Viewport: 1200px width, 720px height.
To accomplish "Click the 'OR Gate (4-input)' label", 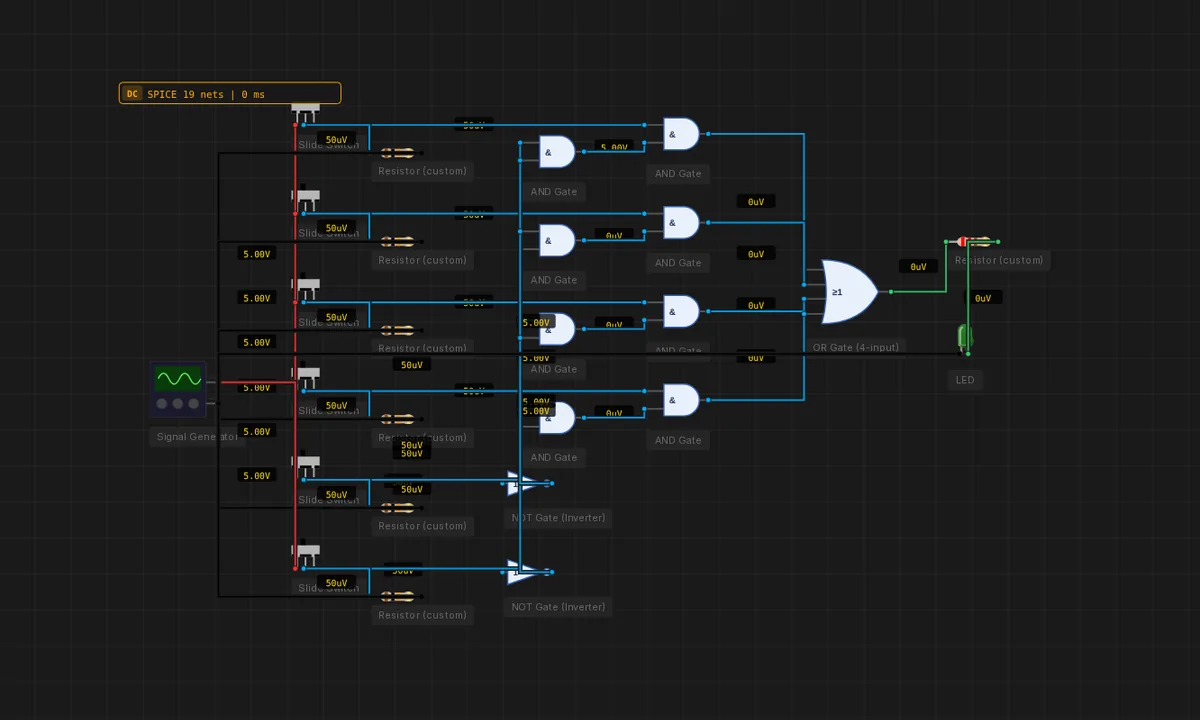I will coord(855,348).
